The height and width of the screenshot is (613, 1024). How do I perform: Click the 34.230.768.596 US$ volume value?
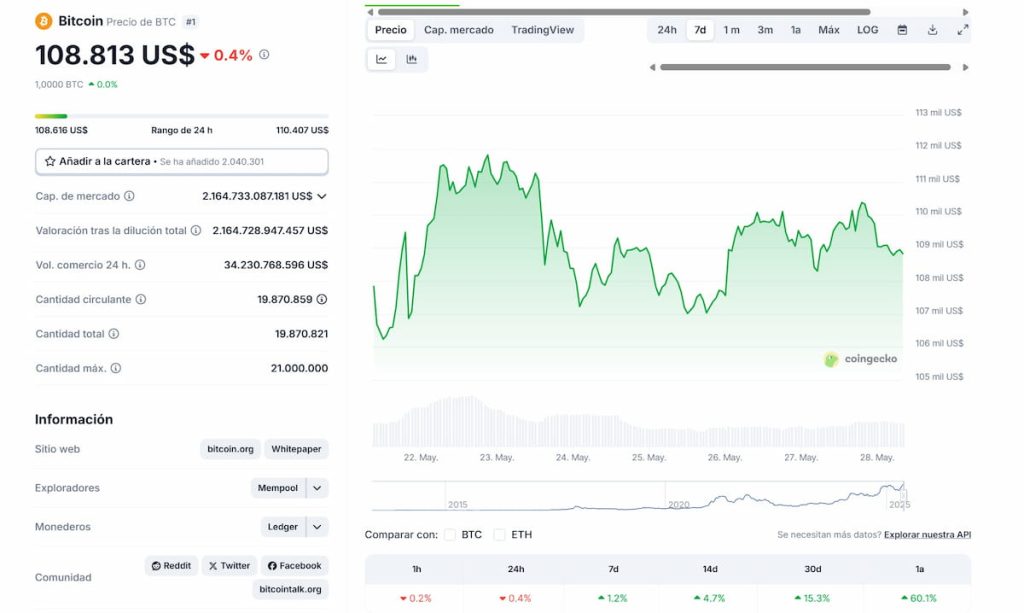tap(276, 265)
